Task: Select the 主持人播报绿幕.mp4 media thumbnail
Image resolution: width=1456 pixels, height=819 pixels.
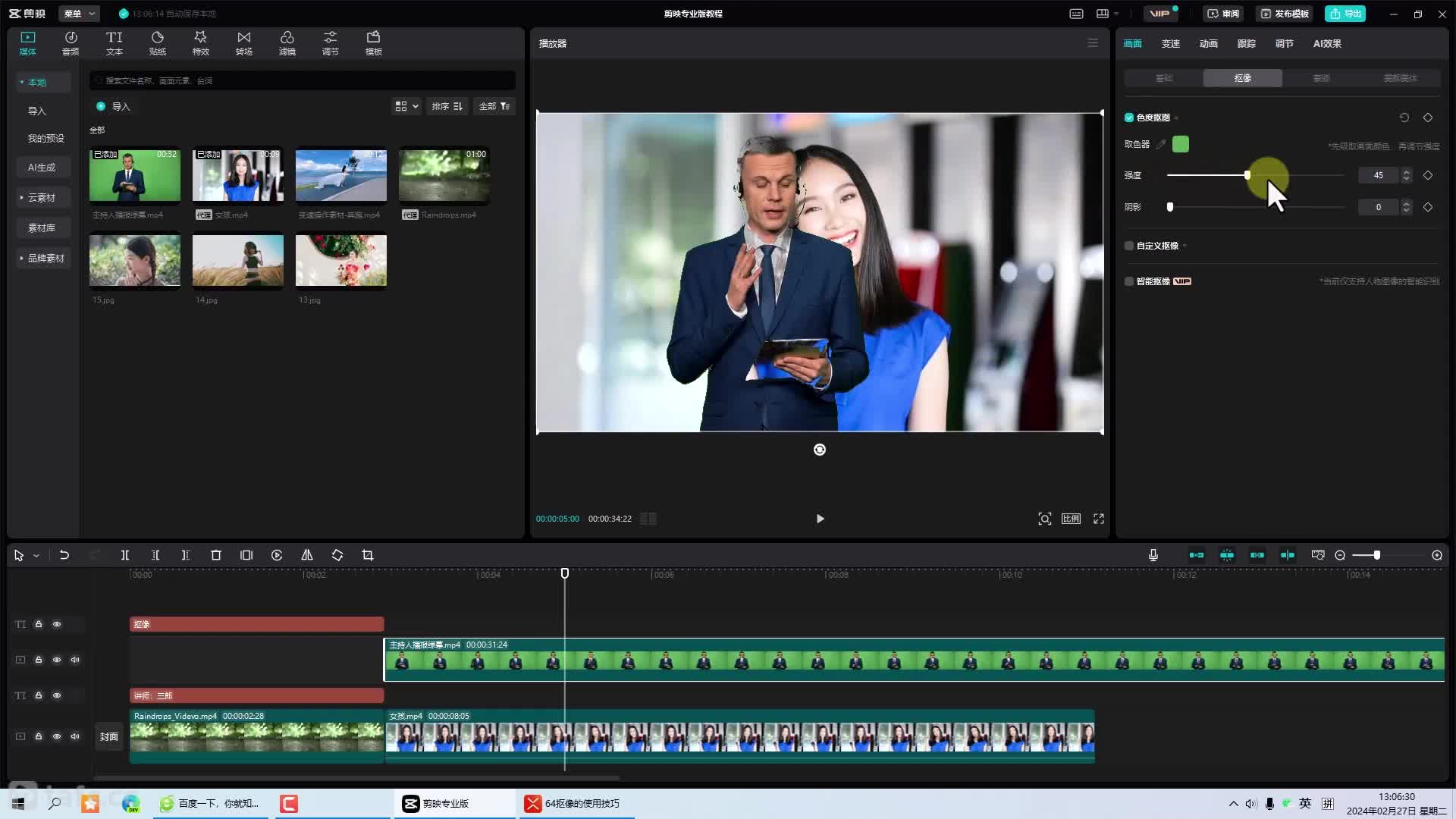Action: pos(135,175)
